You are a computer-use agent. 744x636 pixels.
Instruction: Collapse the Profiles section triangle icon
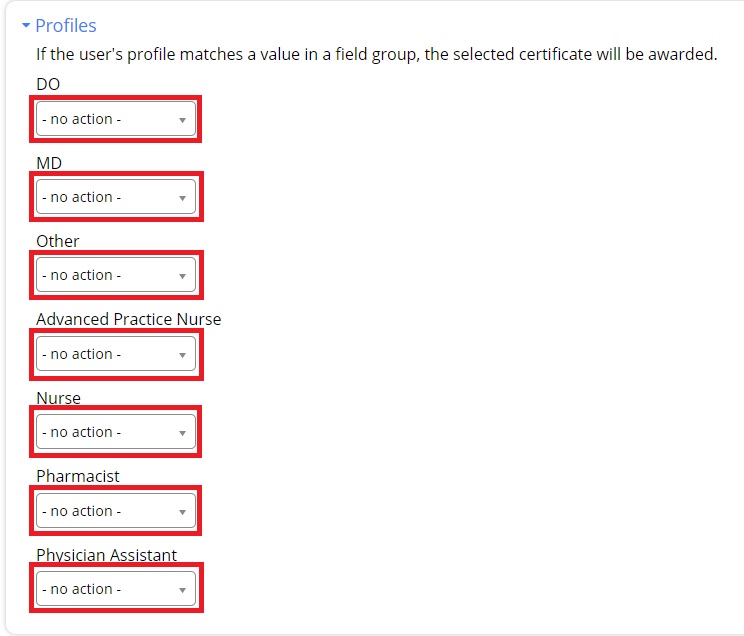[x=26, y=26]
